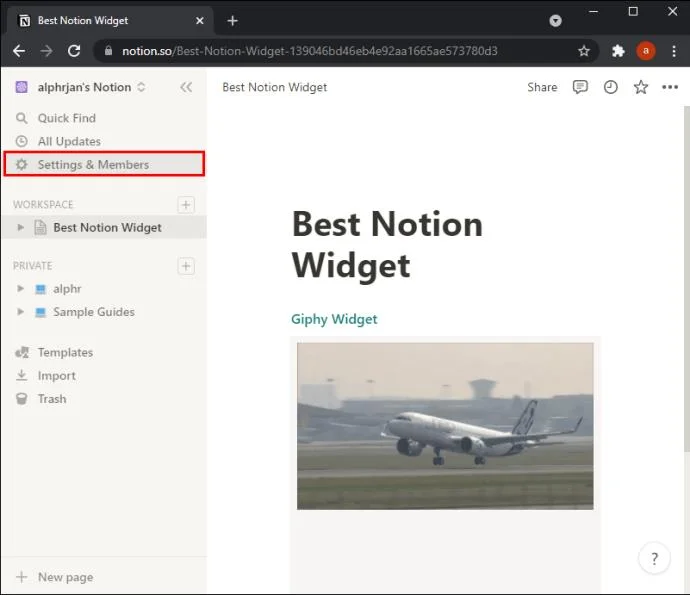View site security lock icon
Viewport: 690px width, 595px height.
tap(108, 51)
